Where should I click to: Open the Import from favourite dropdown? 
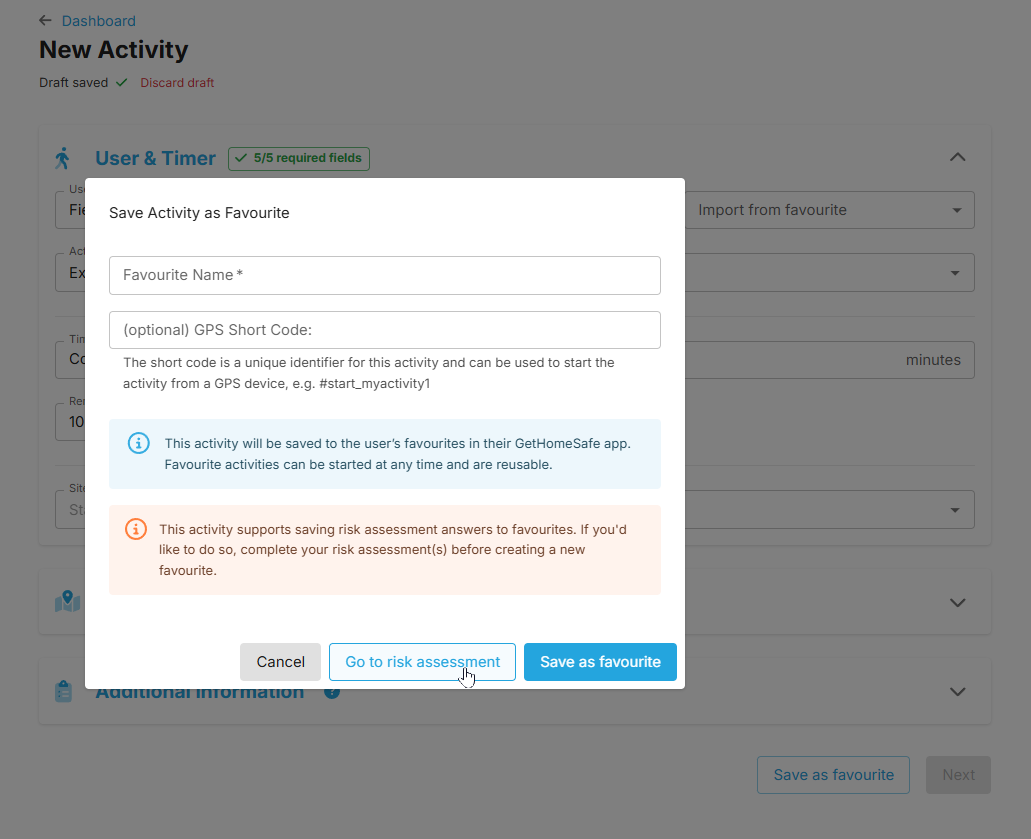point(830,210)
